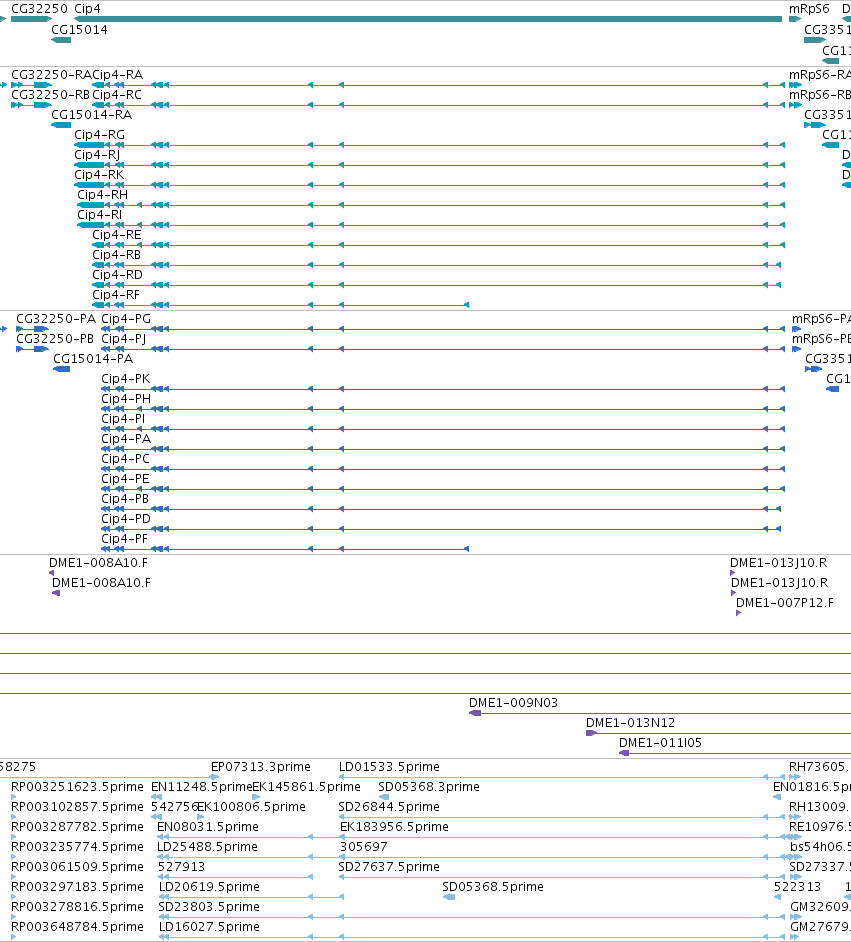851x942 pixels.
Task: Click the Cip4-RB transcript label
Action: (117, 255)
